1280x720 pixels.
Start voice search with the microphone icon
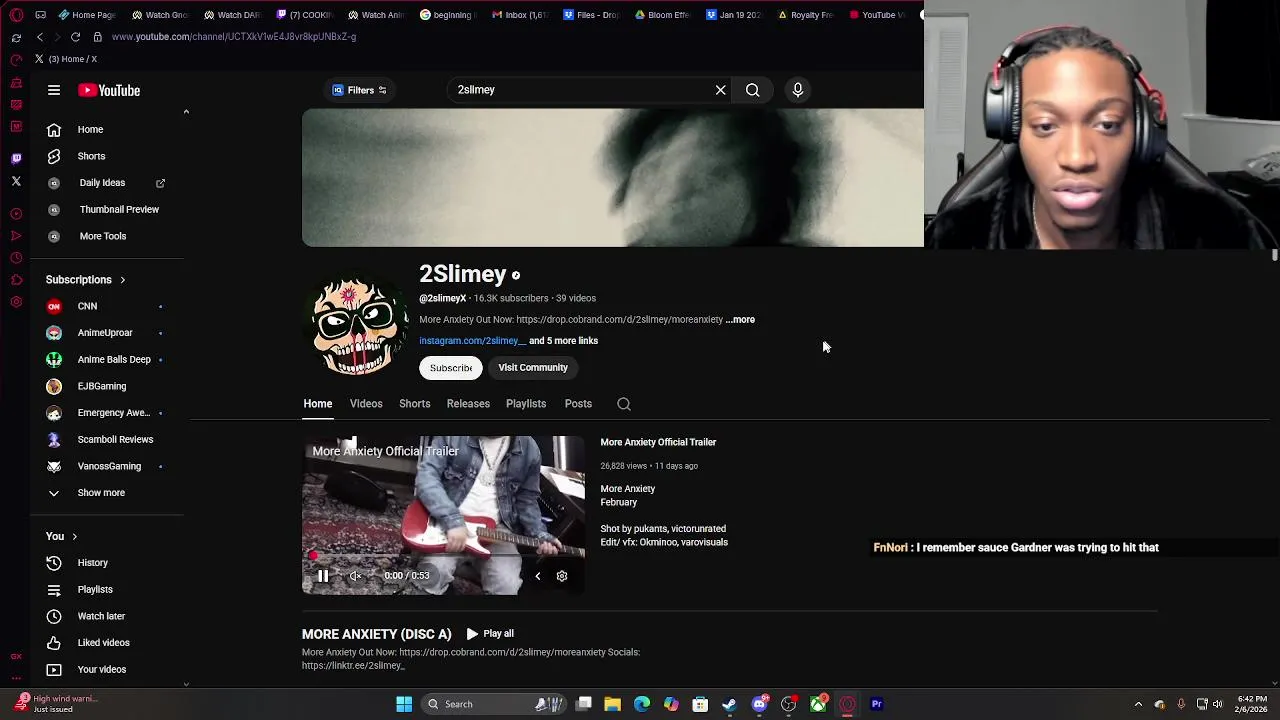click(797, 90)
